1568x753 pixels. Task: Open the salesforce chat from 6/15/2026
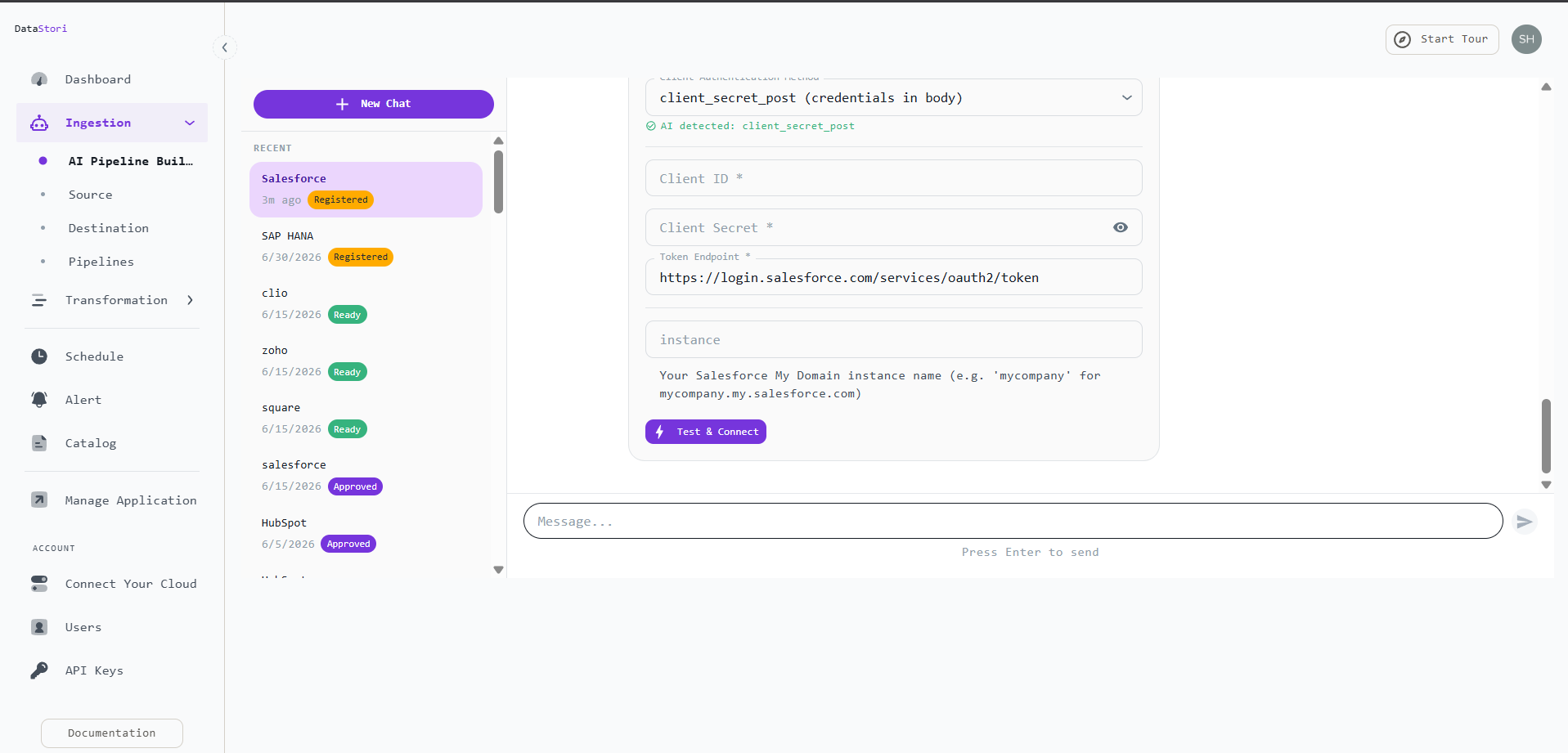pos(366,476)
